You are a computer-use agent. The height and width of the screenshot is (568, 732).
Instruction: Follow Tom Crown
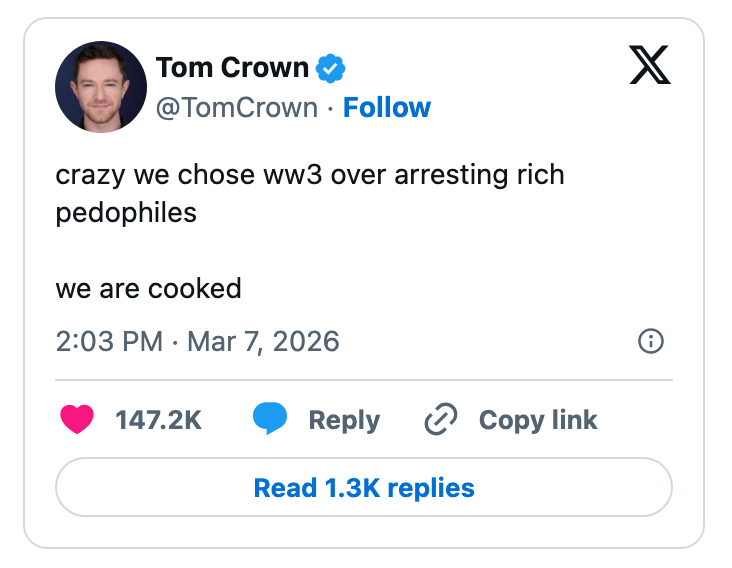click(x=387, y=108)
